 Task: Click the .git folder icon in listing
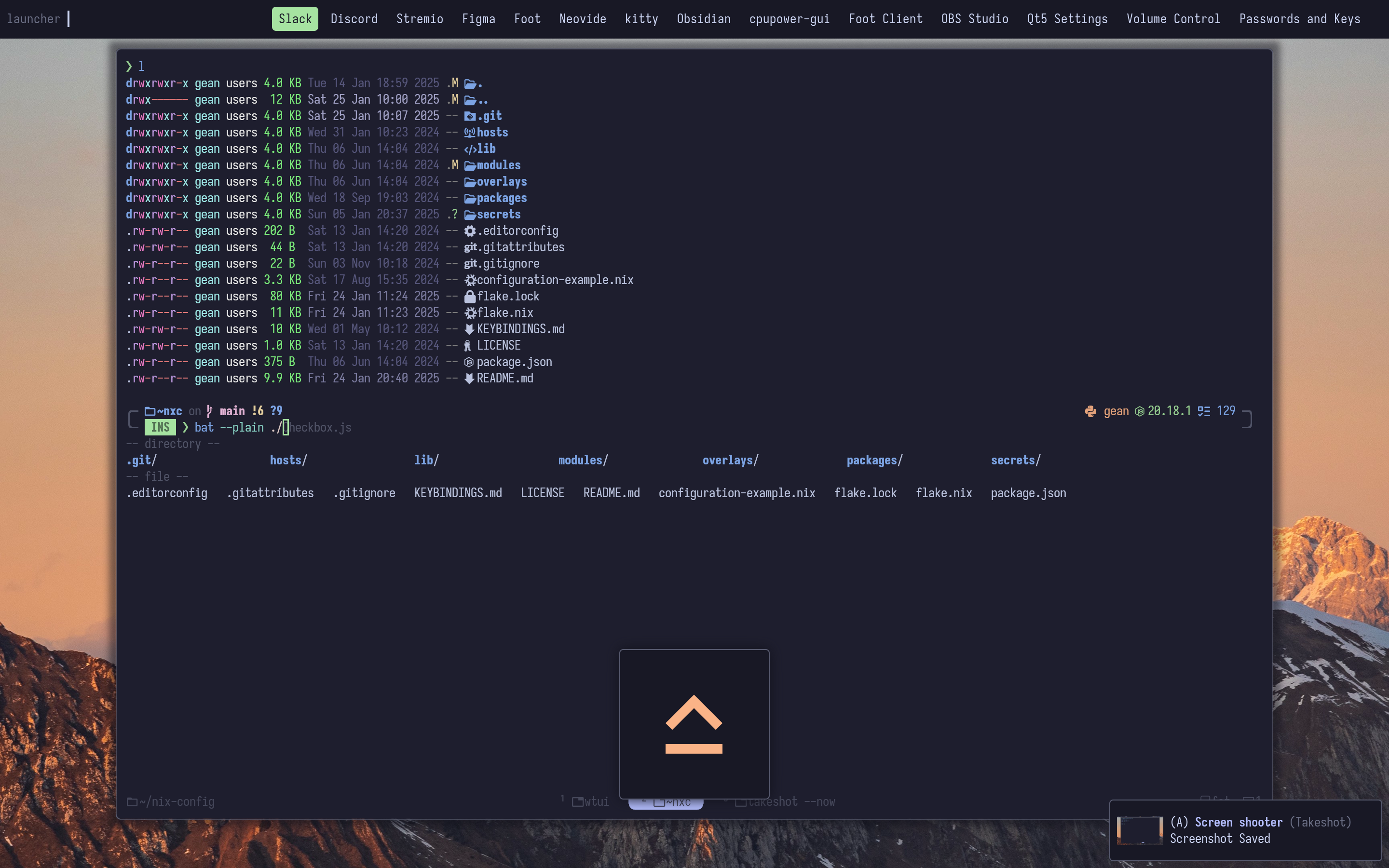(x=469, y=117)
